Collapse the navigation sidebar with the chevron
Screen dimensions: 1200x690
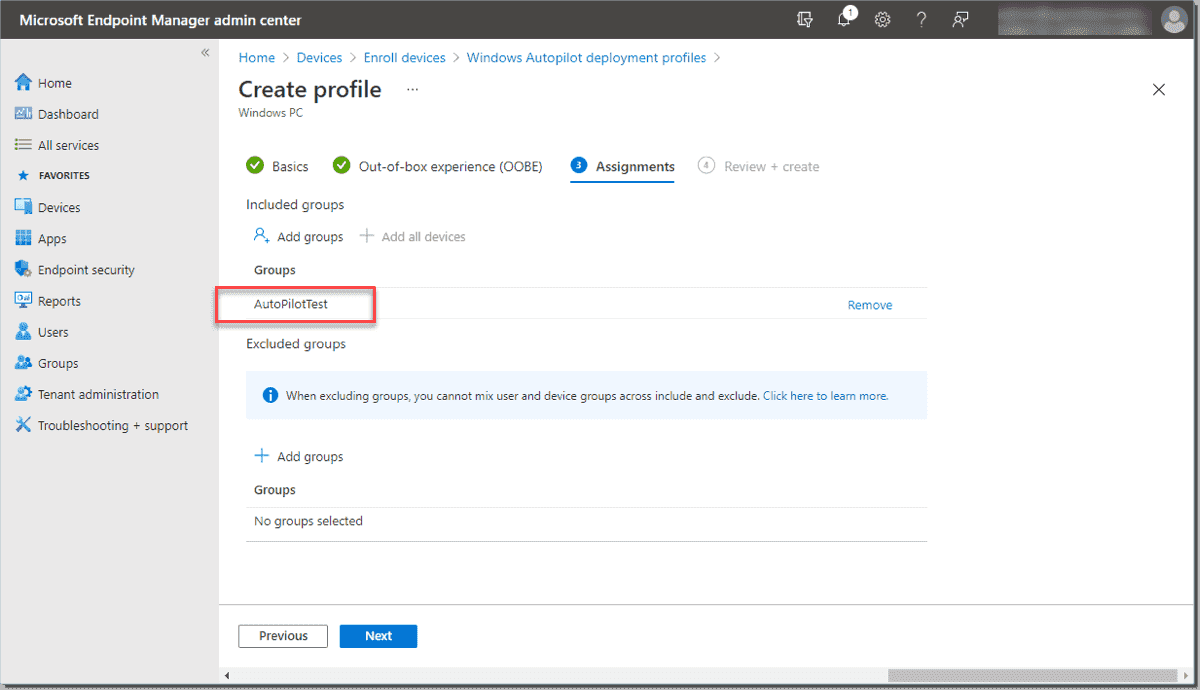(205, 52)
